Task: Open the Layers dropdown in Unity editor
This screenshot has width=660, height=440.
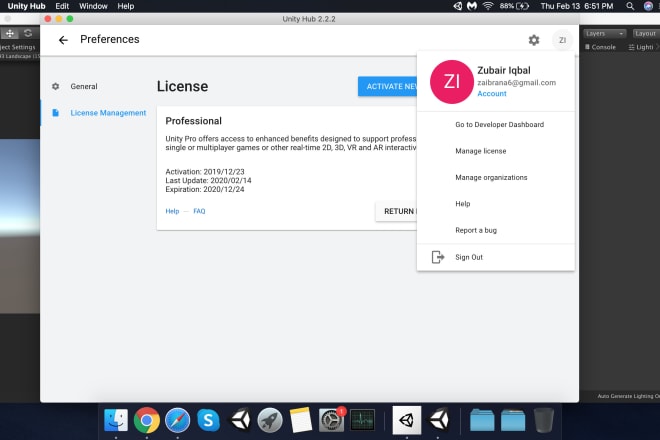Action: point(604,33)
